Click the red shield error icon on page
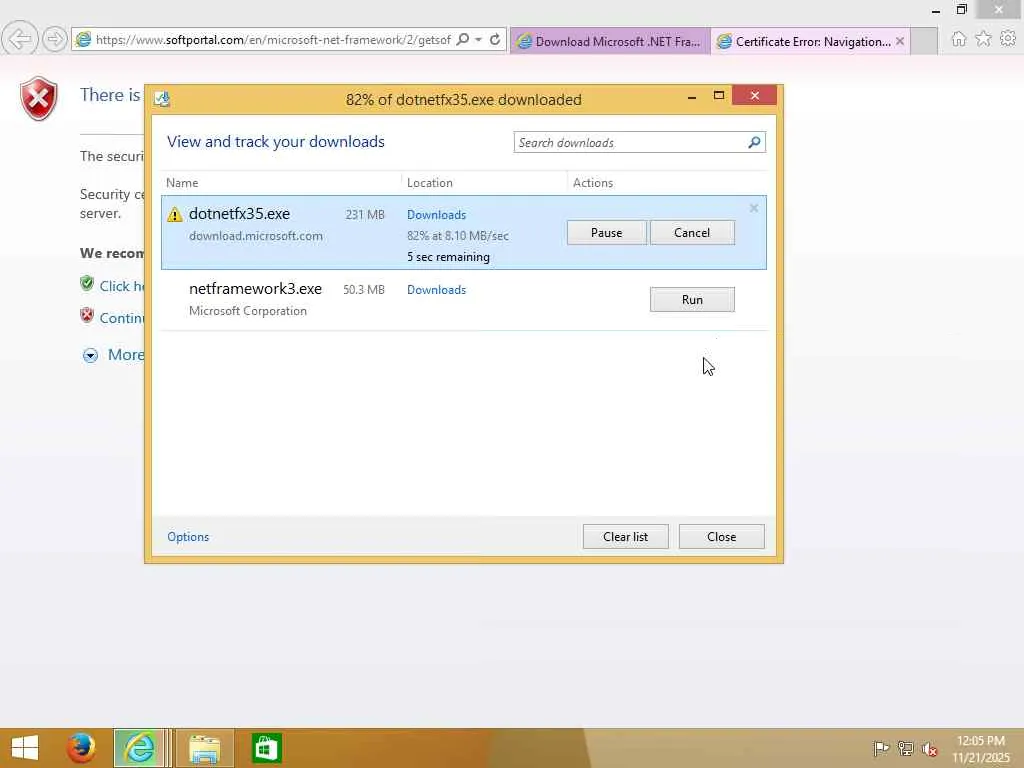1024x768 pixels. tap(39, 99)
